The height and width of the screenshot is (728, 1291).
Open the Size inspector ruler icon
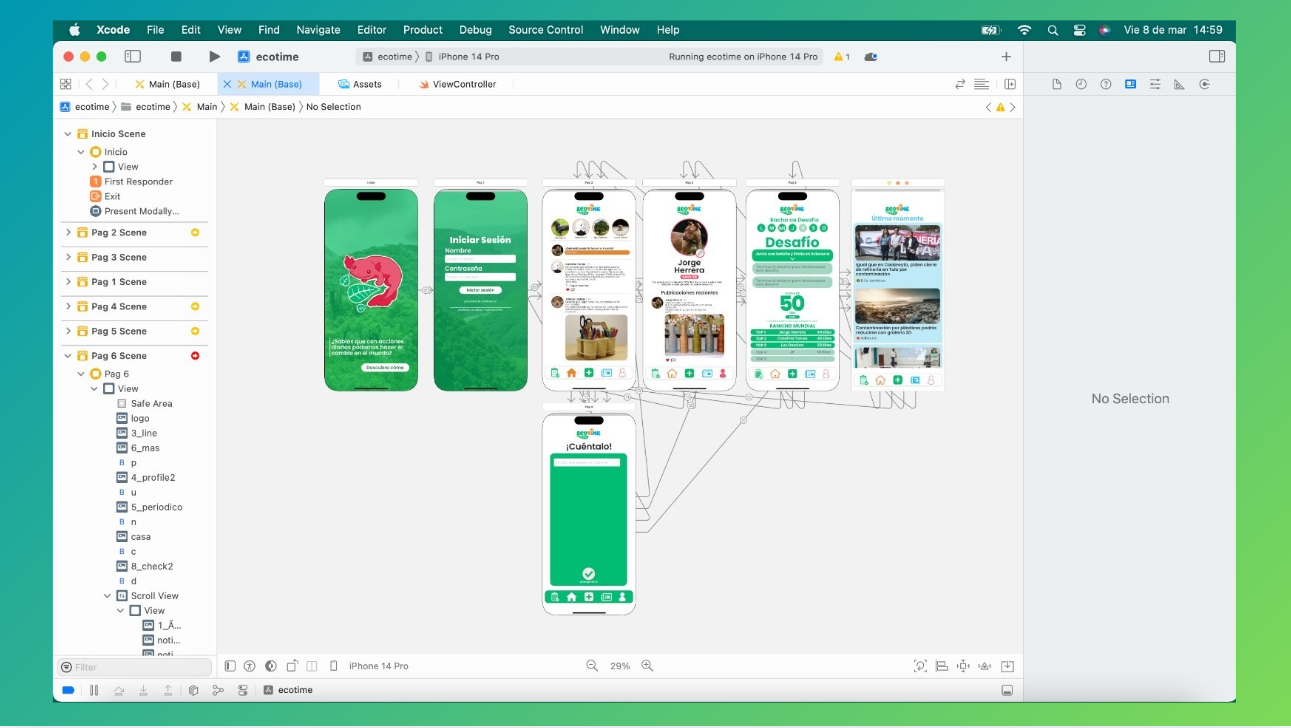[x=1179, y=84]
